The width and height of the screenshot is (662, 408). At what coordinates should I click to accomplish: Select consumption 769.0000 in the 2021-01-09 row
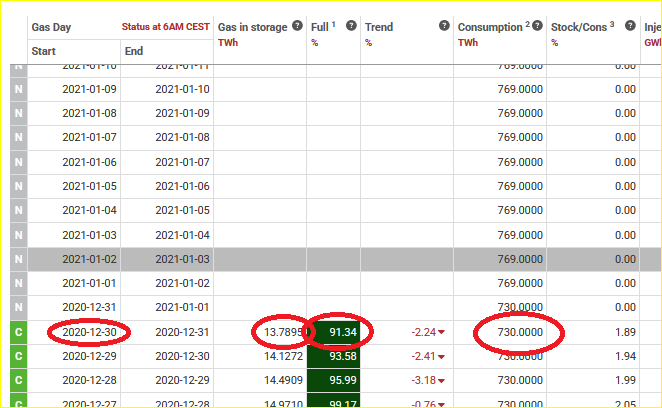(520, 90)
